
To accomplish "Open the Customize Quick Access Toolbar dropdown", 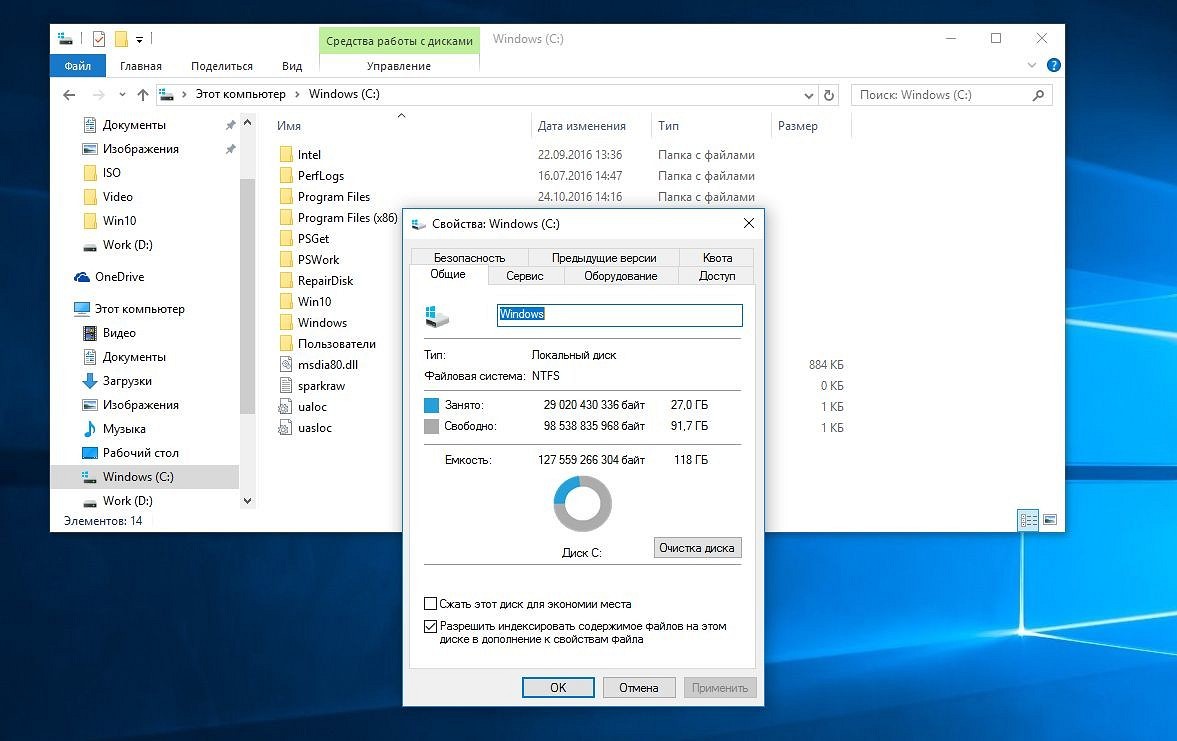I will (140, 39).
